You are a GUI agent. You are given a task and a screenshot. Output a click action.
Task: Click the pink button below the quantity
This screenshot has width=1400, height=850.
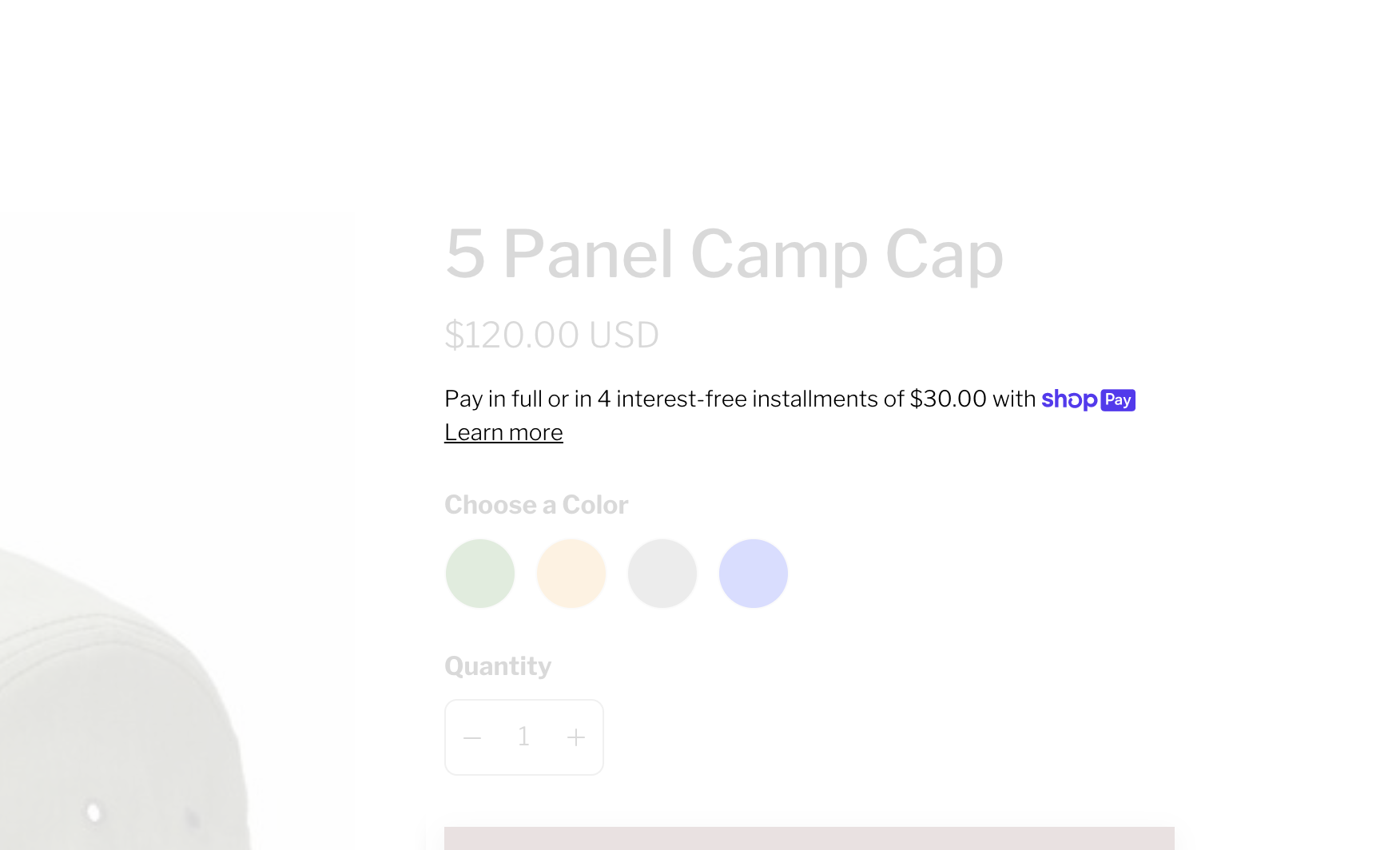(809, 838)
